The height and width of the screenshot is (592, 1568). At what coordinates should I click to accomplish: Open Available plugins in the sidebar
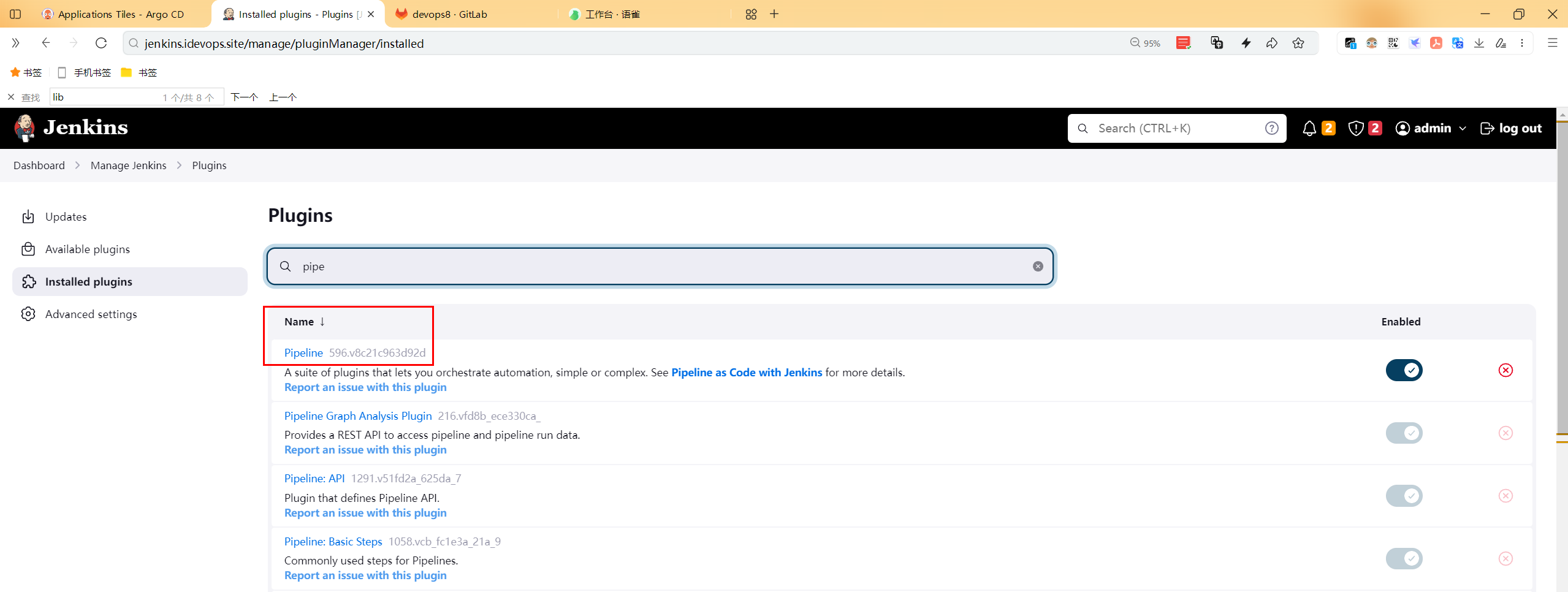(x=129, y=249)
